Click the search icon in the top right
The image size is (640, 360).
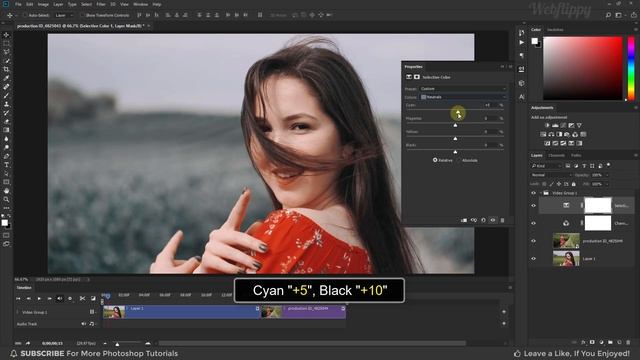(x=608, y=15)
